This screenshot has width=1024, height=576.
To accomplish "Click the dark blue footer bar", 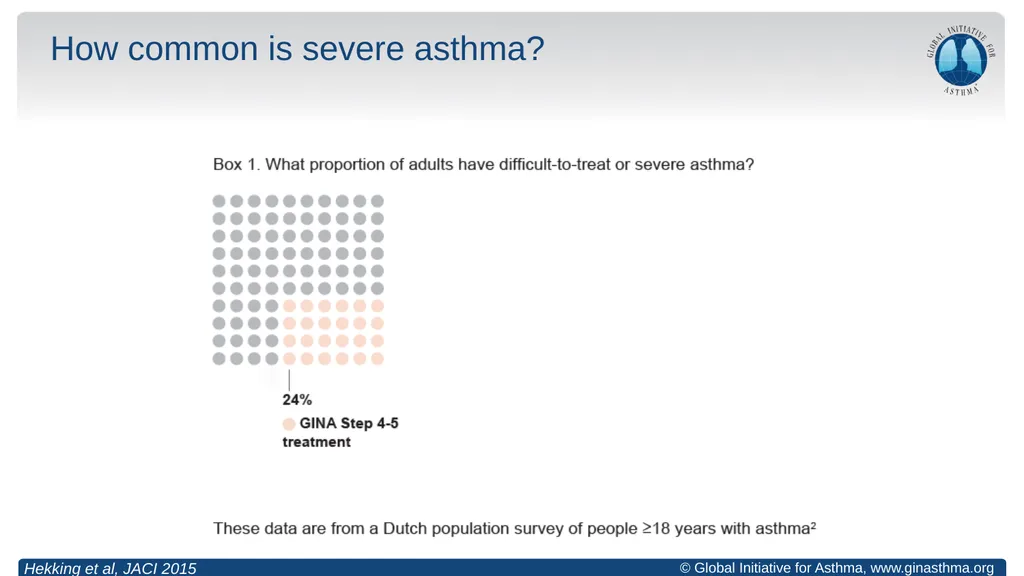I will click(512, 568).
